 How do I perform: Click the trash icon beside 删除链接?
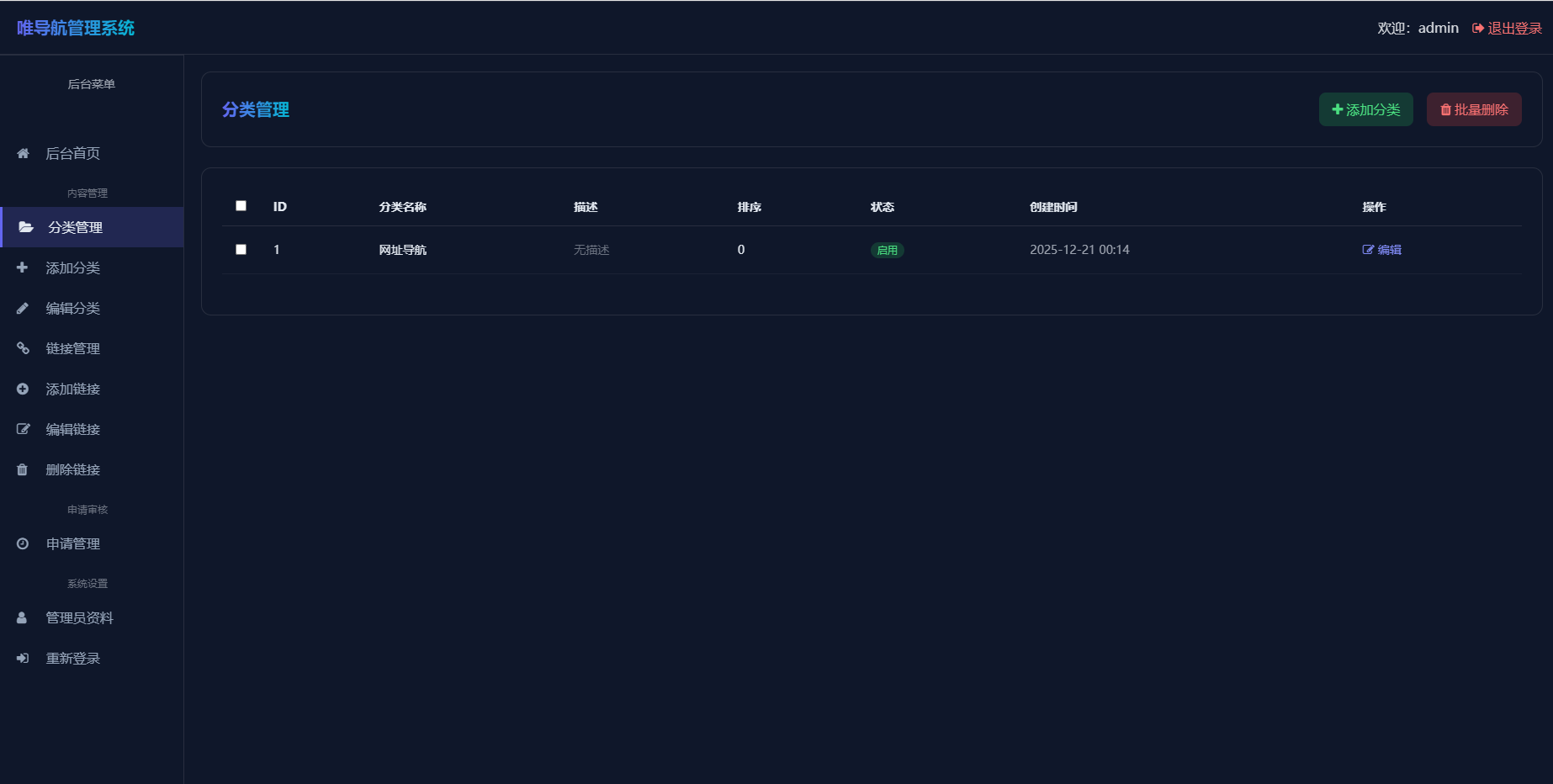(23, 469)
